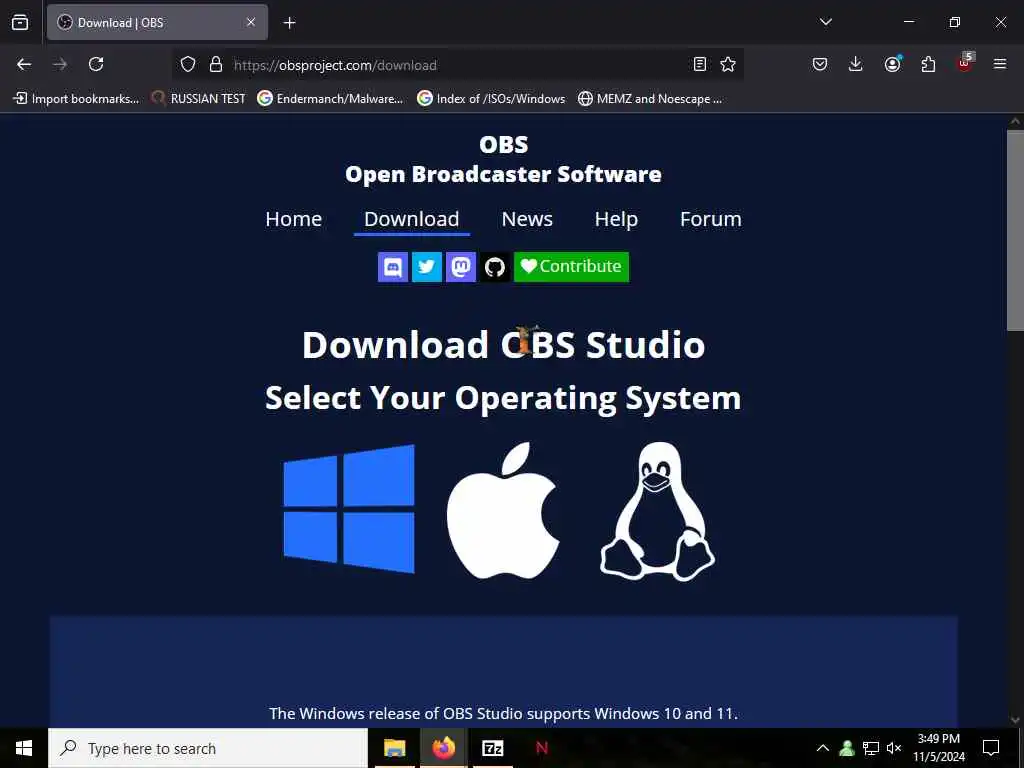
Task: Click the taskbar search box
Action: coord(208,748)
